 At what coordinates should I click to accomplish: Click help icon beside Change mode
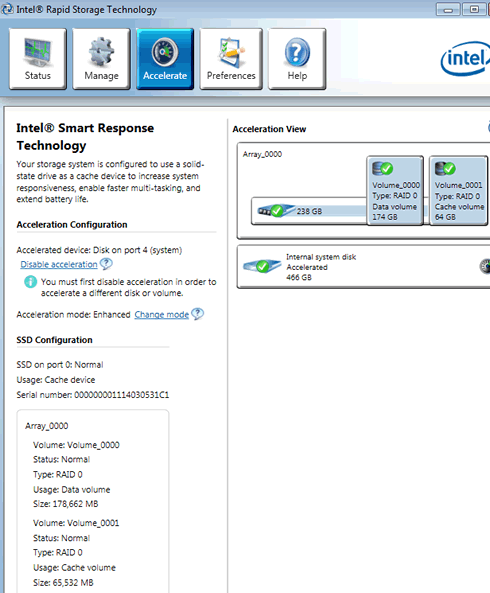(197, 314)
